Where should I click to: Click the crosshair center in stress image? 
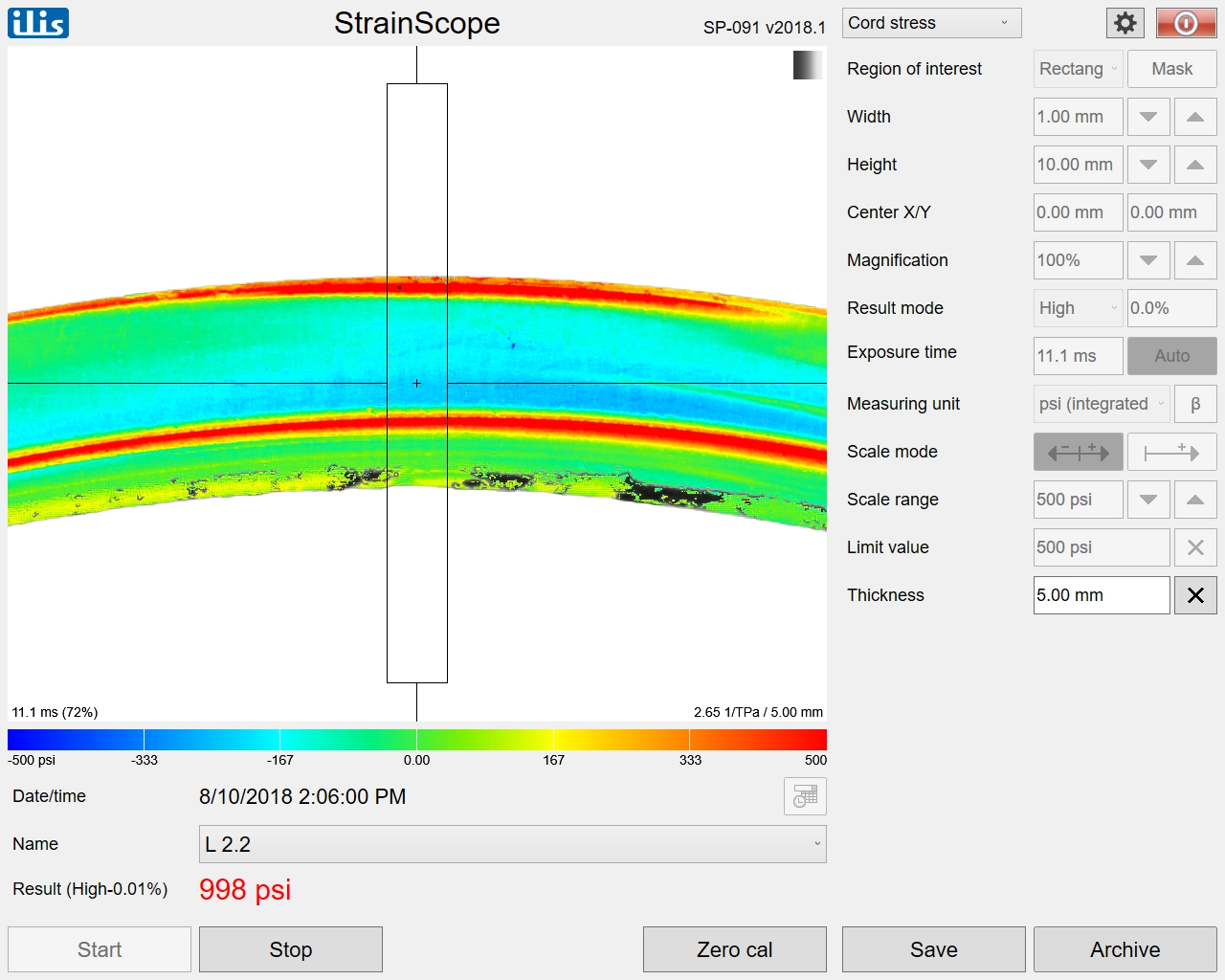coord(416,383)
